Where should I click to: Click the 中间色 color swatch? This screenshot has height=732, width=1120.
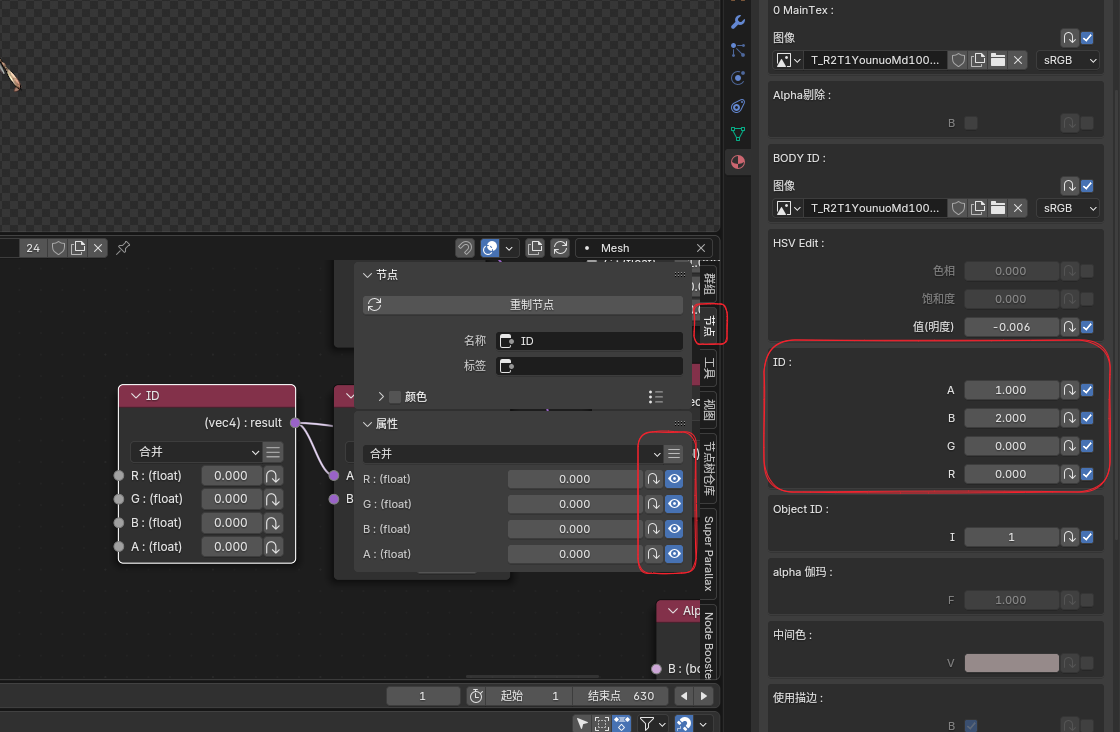[1011, 663]
